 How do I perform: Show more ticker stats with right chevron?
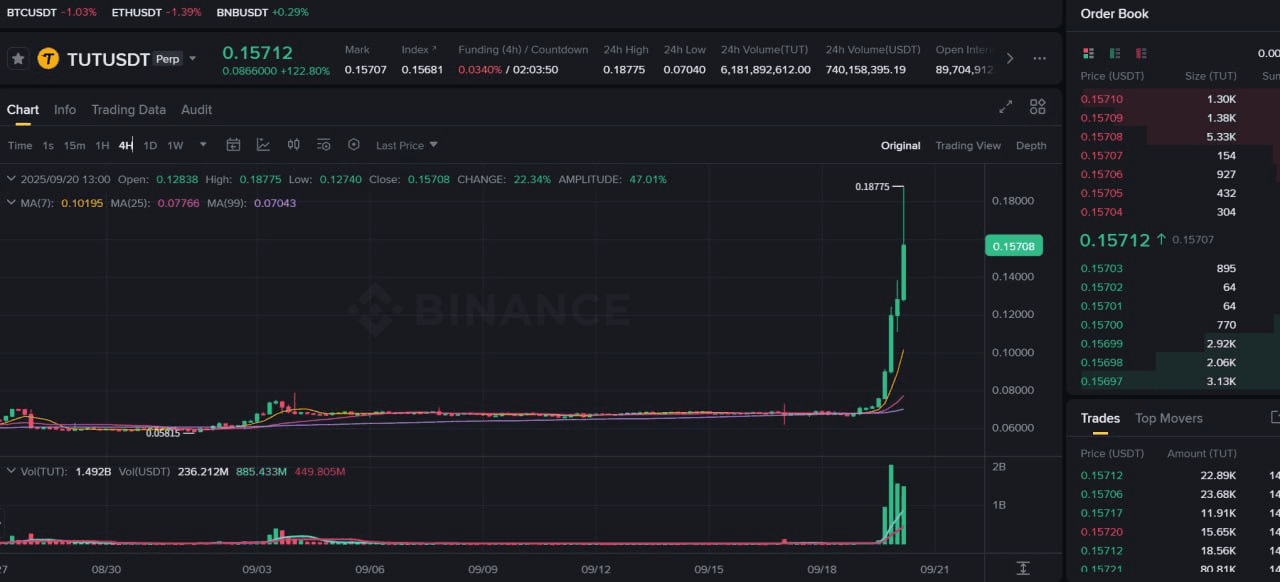1010,59
